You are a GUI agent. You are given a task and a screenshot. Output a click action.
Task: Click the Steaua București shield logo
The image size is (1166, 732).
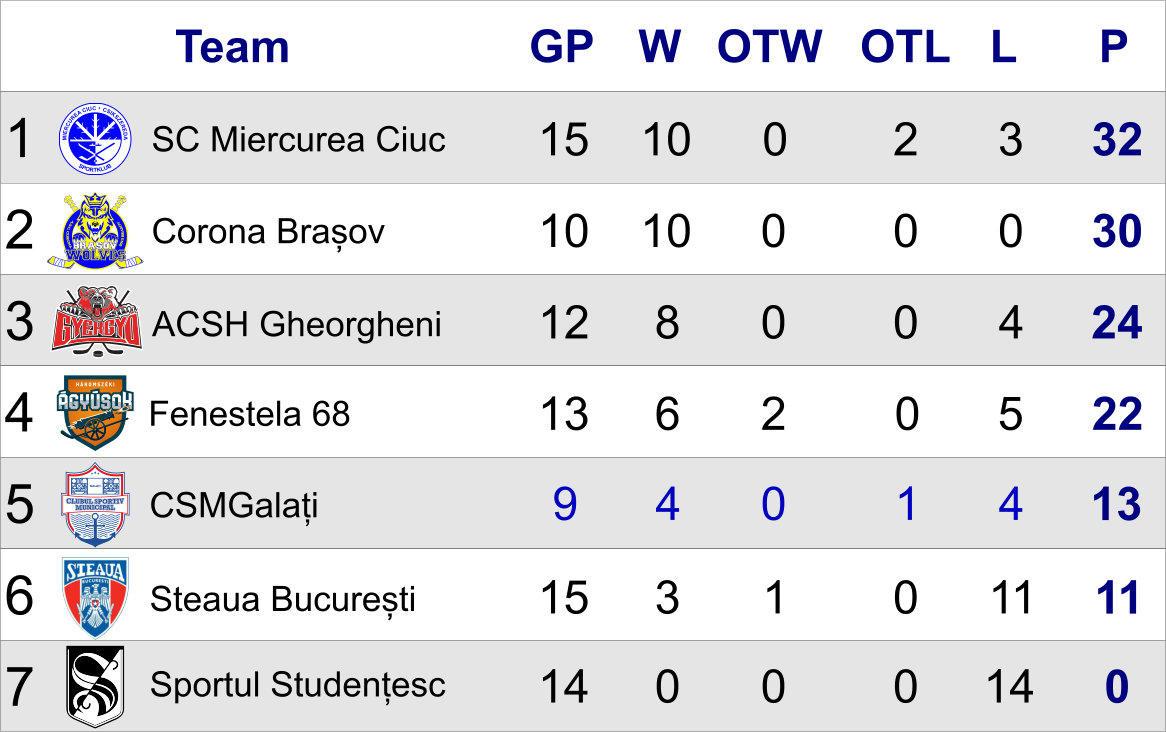click(95, 597)
